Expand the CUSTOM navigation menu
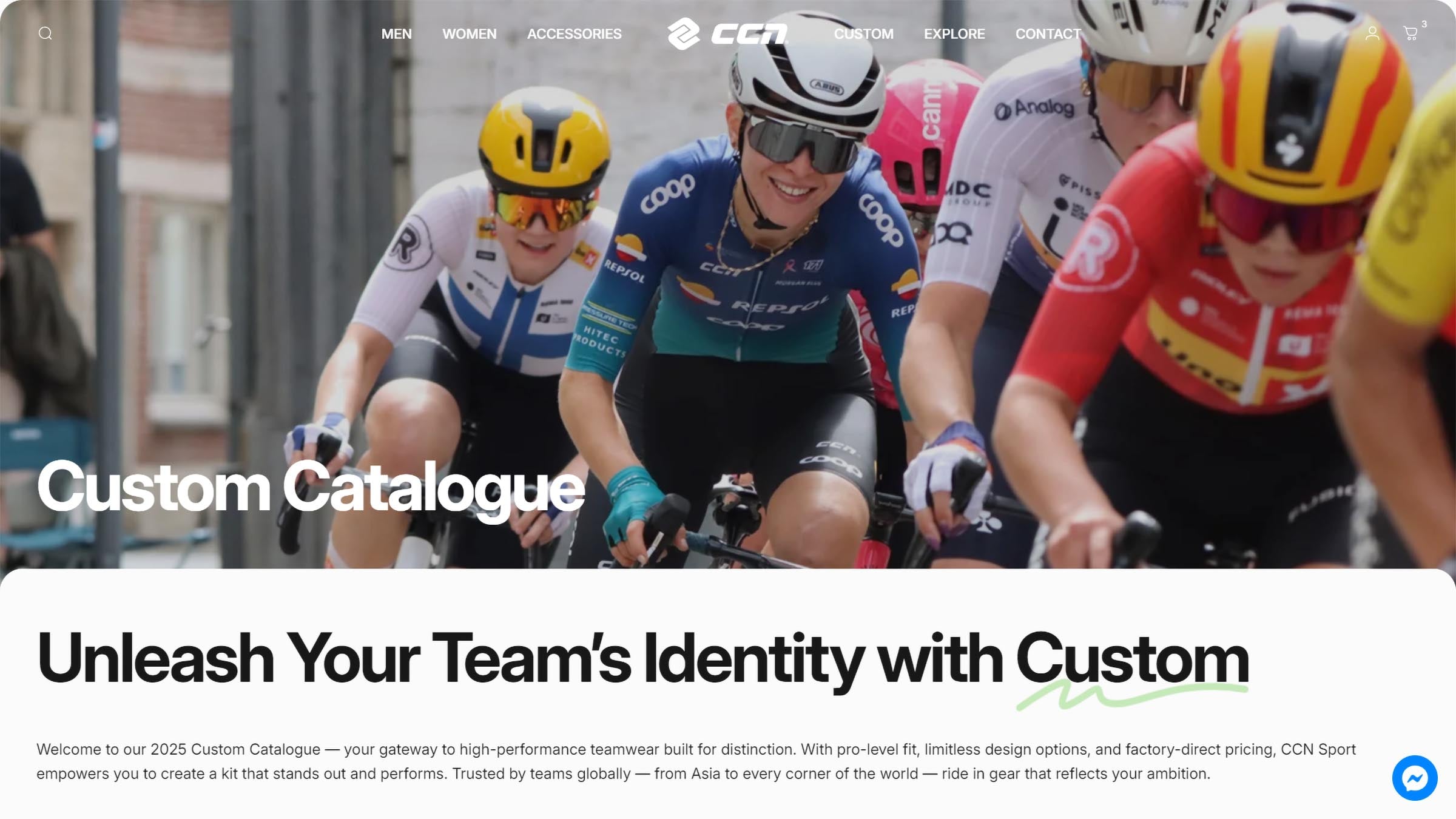This screenshot has width=1456, height=819. tap(863, 34)
